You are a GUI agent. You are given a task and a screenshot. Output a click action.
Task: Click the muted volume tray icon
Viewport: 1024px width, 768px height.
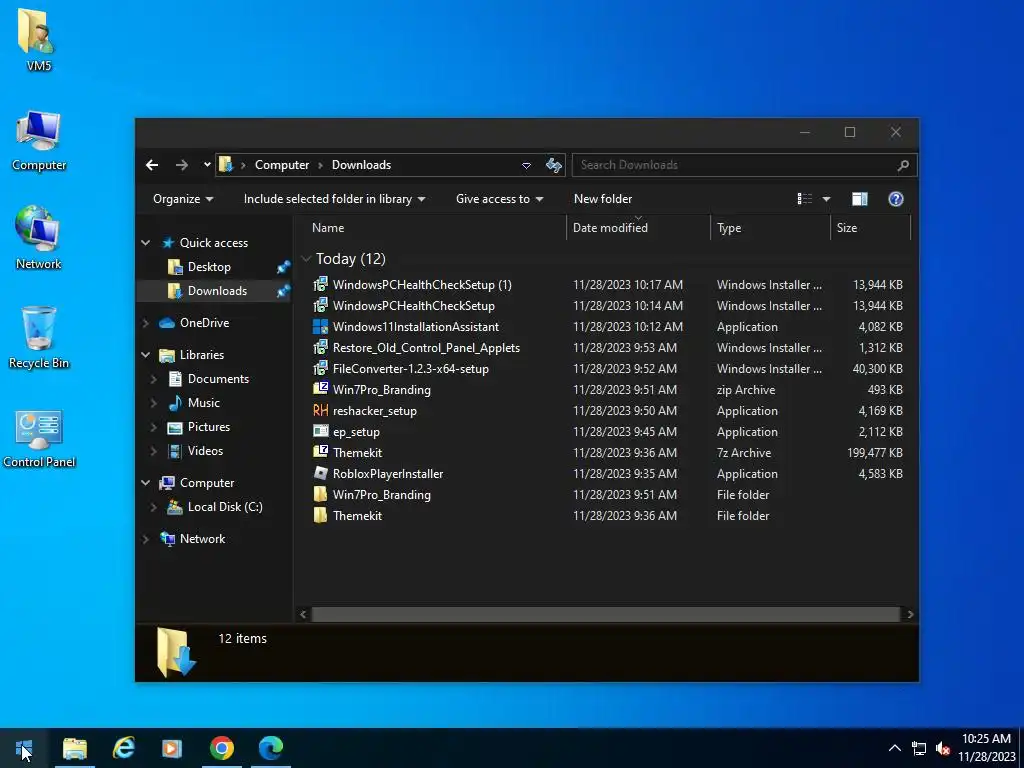tap(942, 748)
